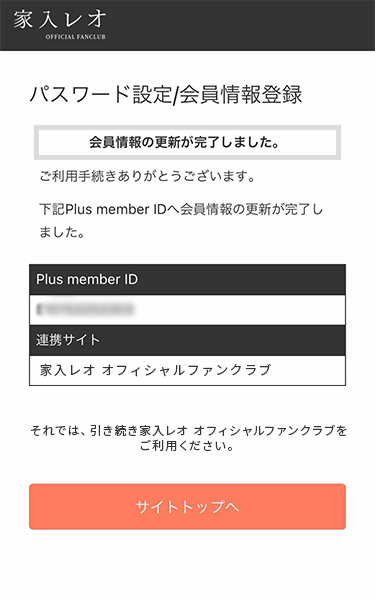Viewport: 375px width, 600px height.
Task: Click the 家入レオ Official Fanclub logo
Action: [60, 25]
